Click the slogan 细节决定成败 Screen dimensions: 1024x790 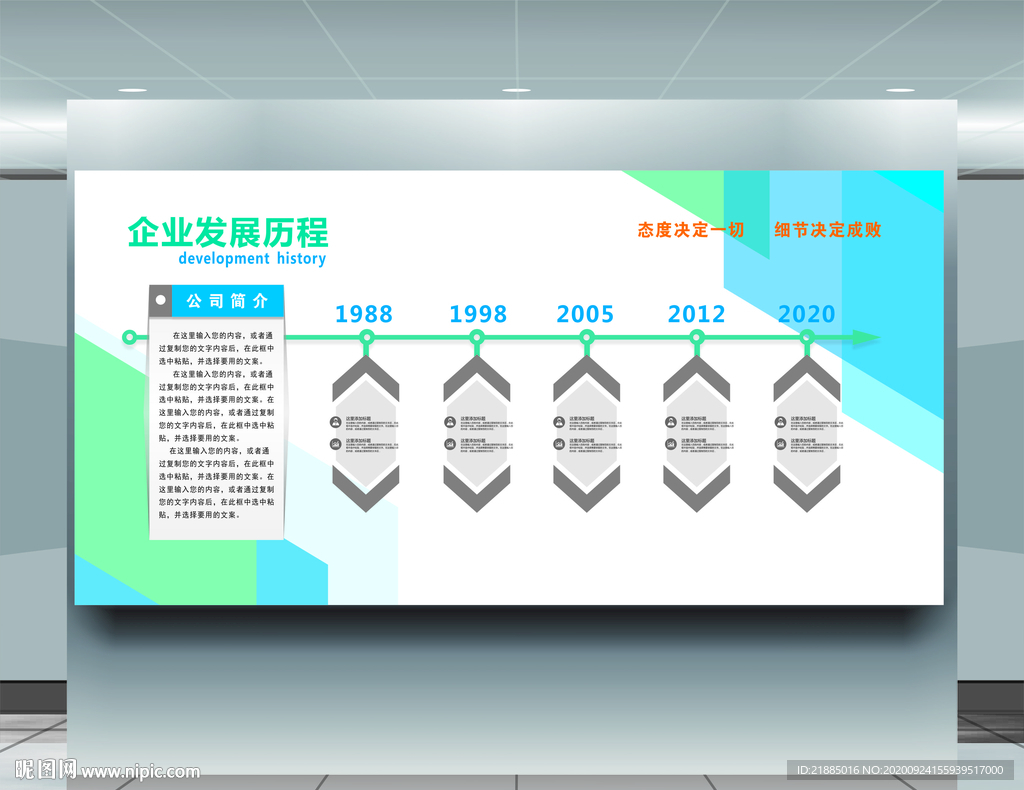(828, 230)
